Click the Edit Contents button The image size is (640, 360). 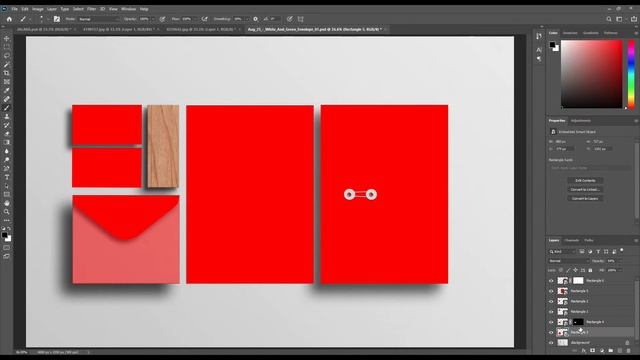tap(585, 180)
